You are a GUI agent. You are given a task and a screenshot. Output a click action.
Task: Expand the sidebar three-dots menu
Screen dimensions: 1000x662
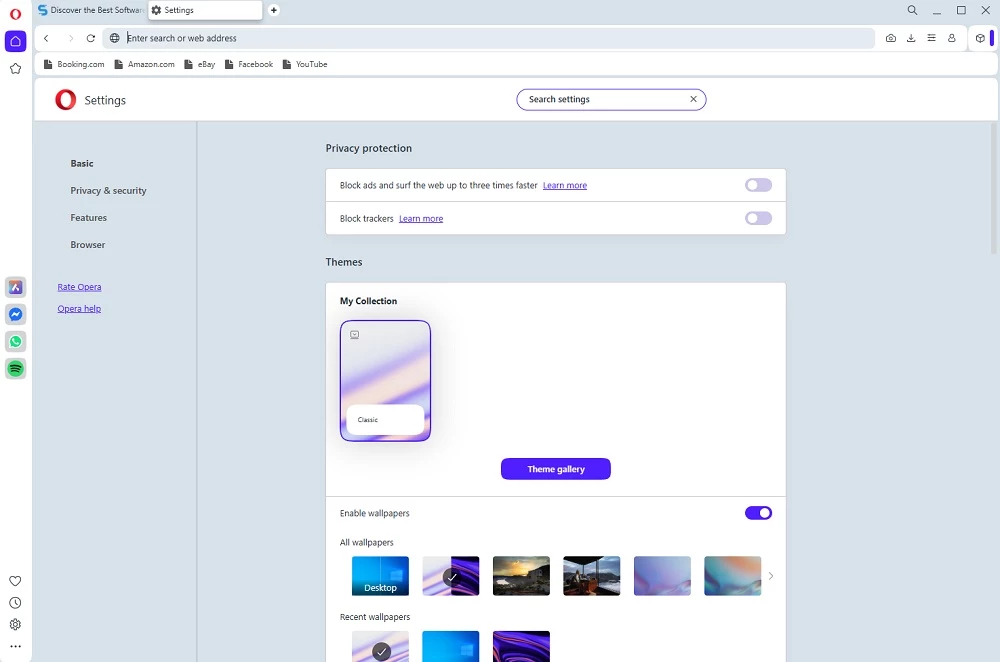click(15, 646)
